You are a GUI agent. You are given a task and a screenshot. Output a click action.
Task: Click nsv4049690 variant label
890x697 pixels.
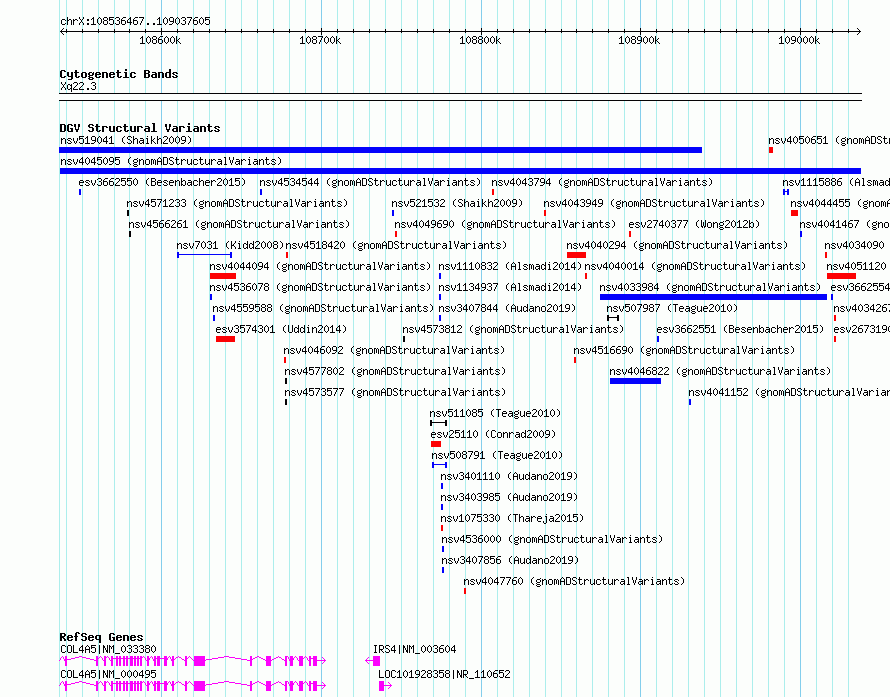tap(505, 224)
